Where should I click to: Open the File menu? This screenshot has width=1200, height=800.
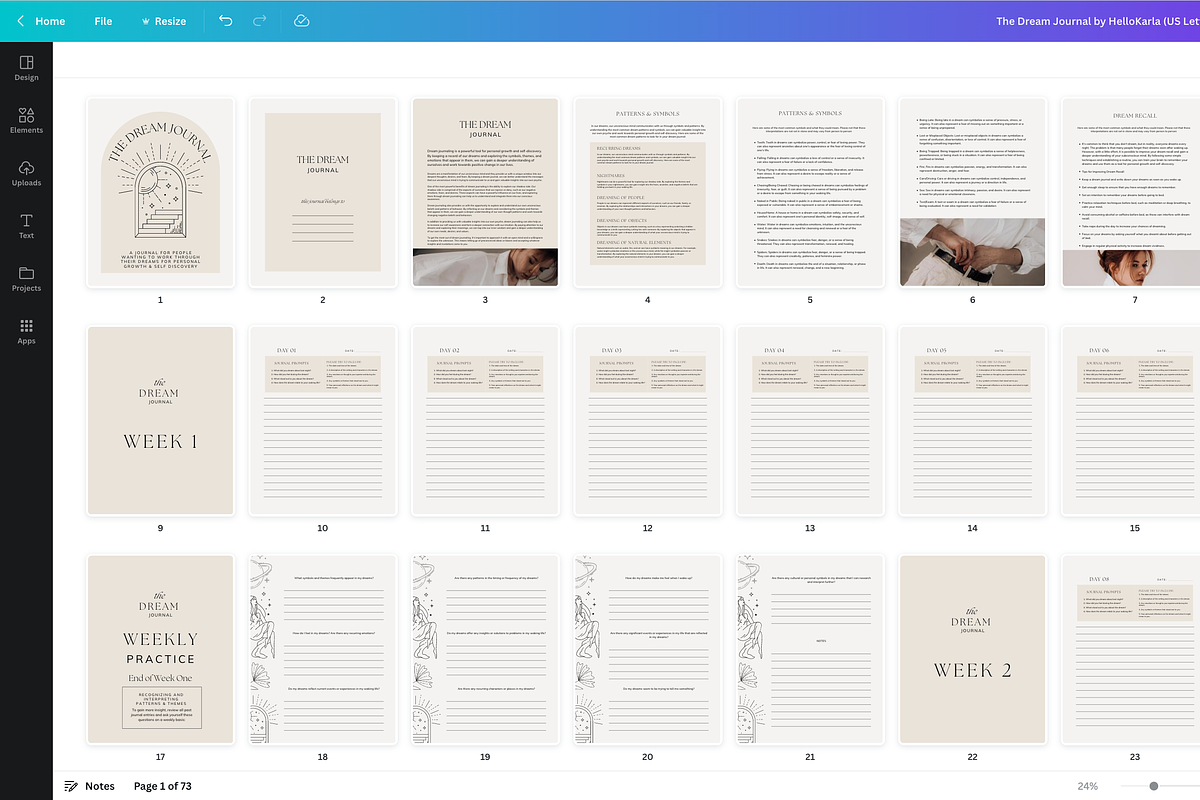103,21
